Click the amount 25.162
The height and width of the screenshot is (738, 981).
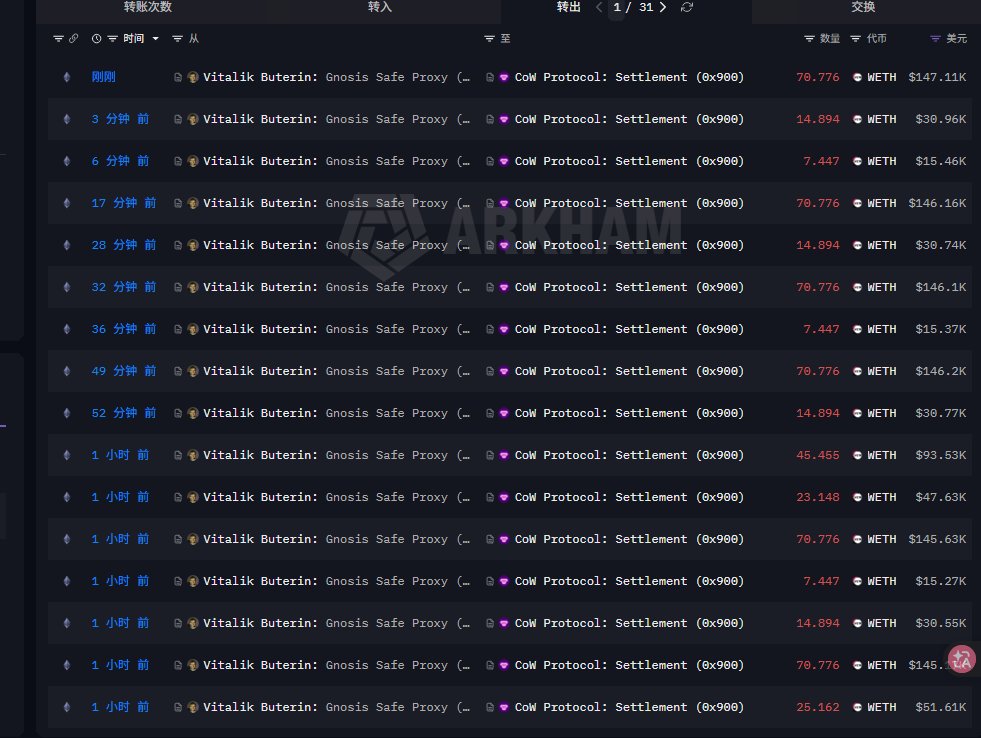pos(818,707)
